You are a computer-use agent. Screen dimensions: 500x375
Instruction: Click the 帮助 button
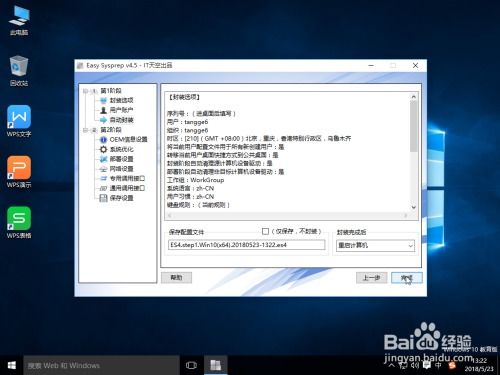tap(176, 278)
